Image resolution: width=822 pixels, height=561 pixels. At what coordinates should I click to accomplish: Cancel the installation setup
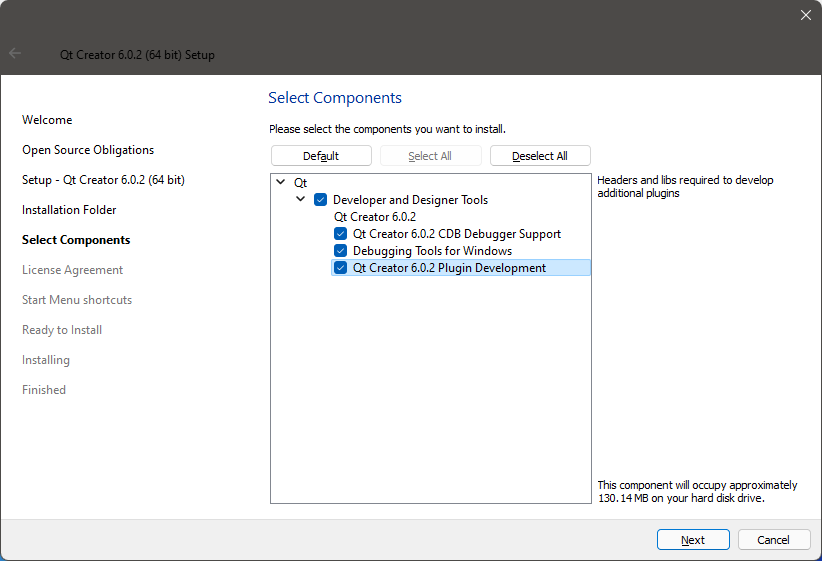tap(774, 540)
